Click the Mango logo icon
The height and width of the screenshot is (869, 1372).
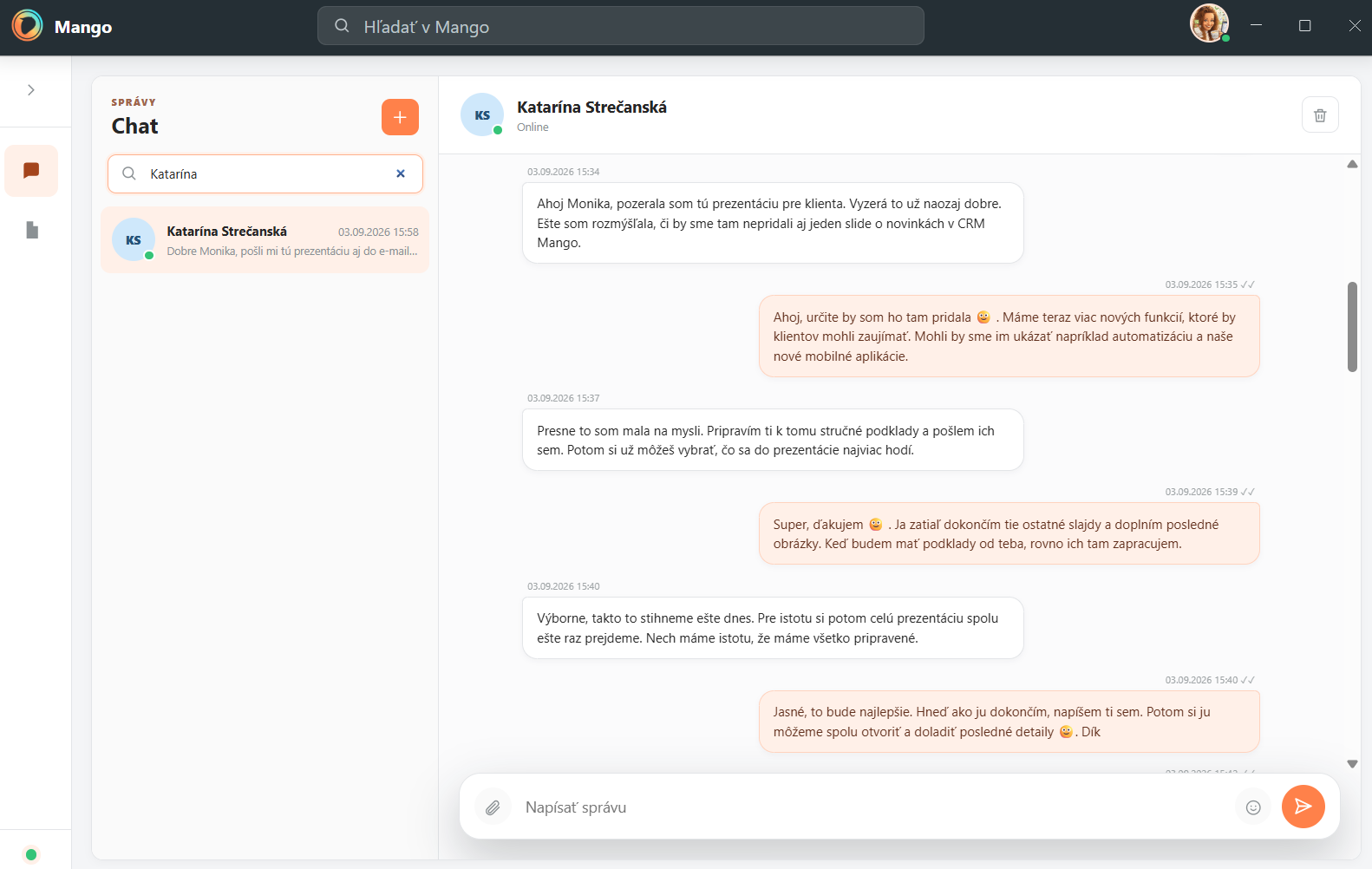coord(28,26)
